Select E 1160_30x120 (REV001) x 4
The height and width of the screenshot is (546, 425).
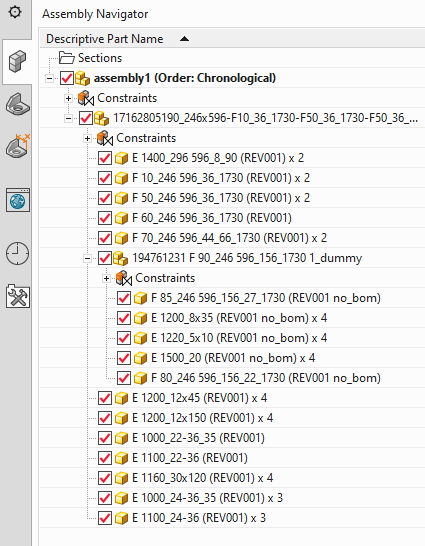pos(203,478)
